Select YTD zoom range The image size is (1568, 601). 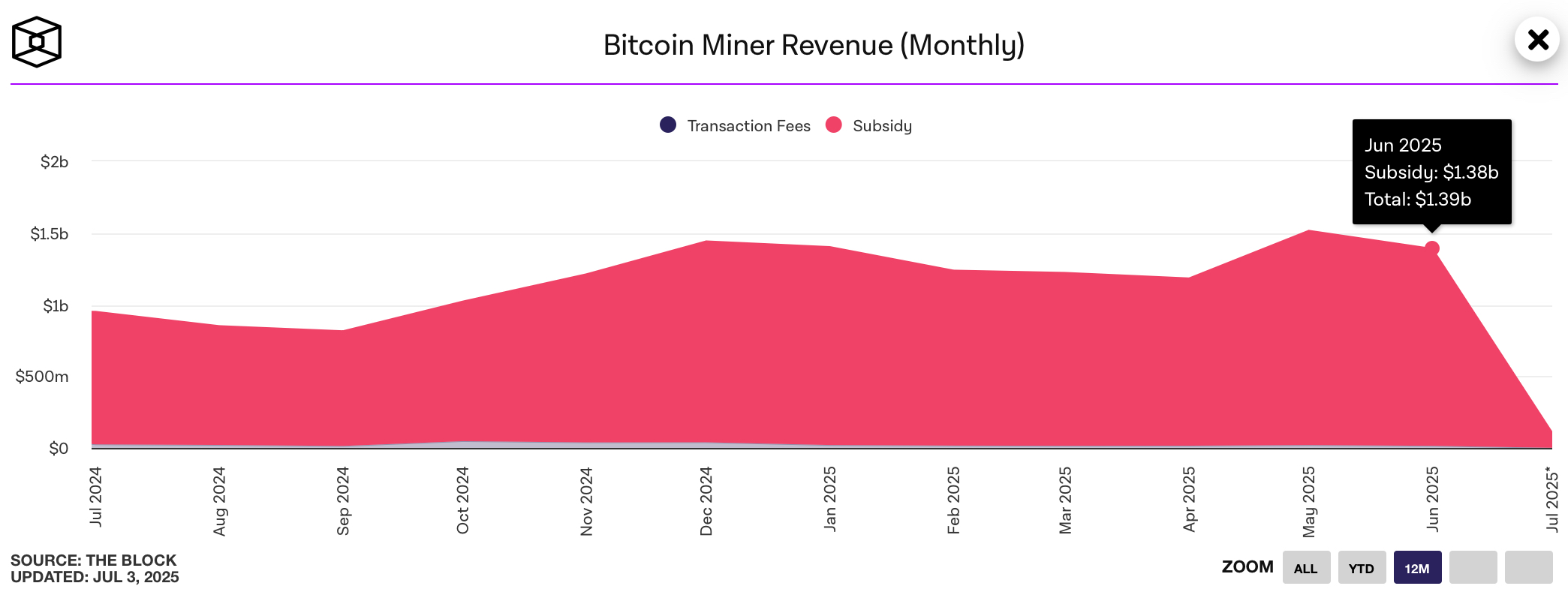[x=1362, y=567]
